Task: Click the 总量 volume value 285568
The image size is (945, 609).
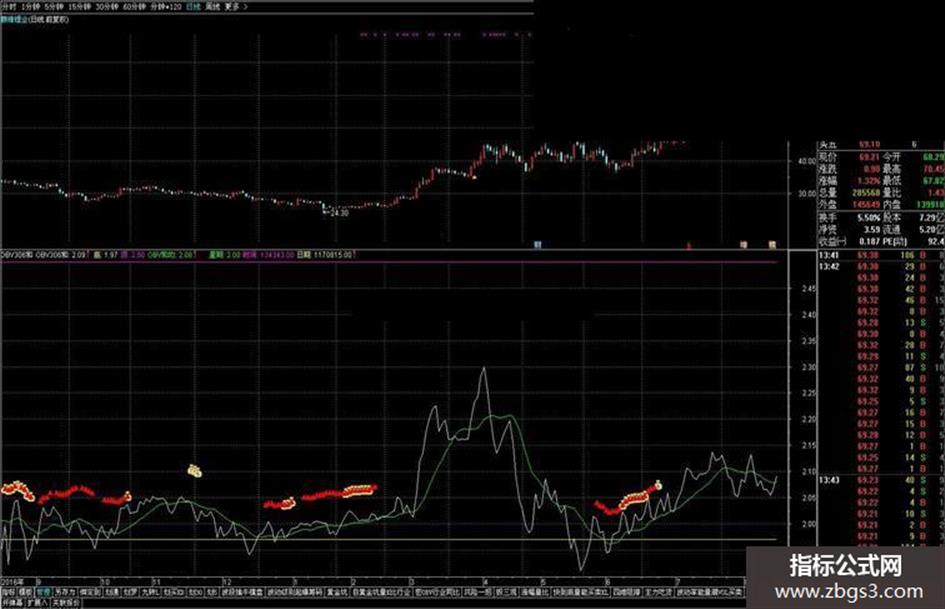Action: tap(866, 193)
